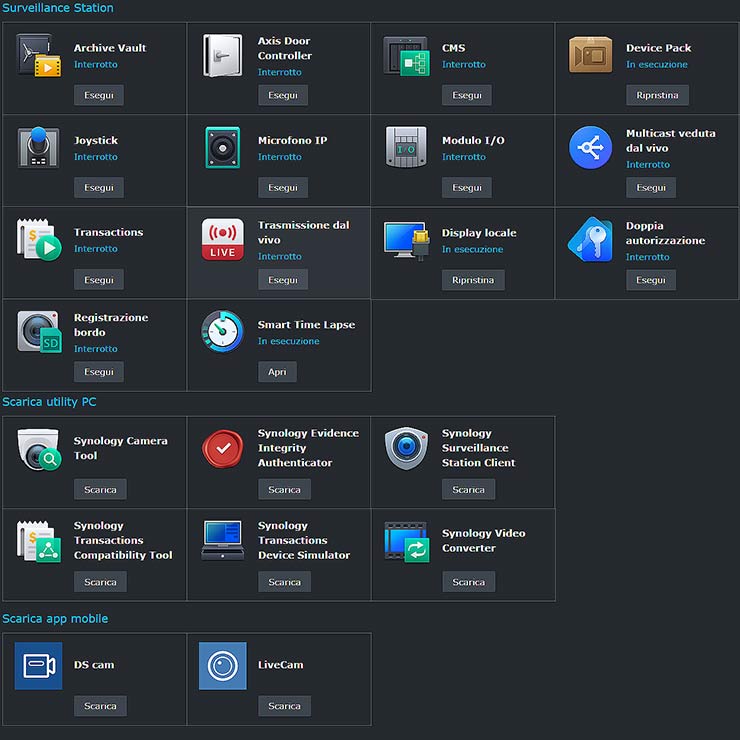Download Synology Video Converter via Scarica

(468, 582)
